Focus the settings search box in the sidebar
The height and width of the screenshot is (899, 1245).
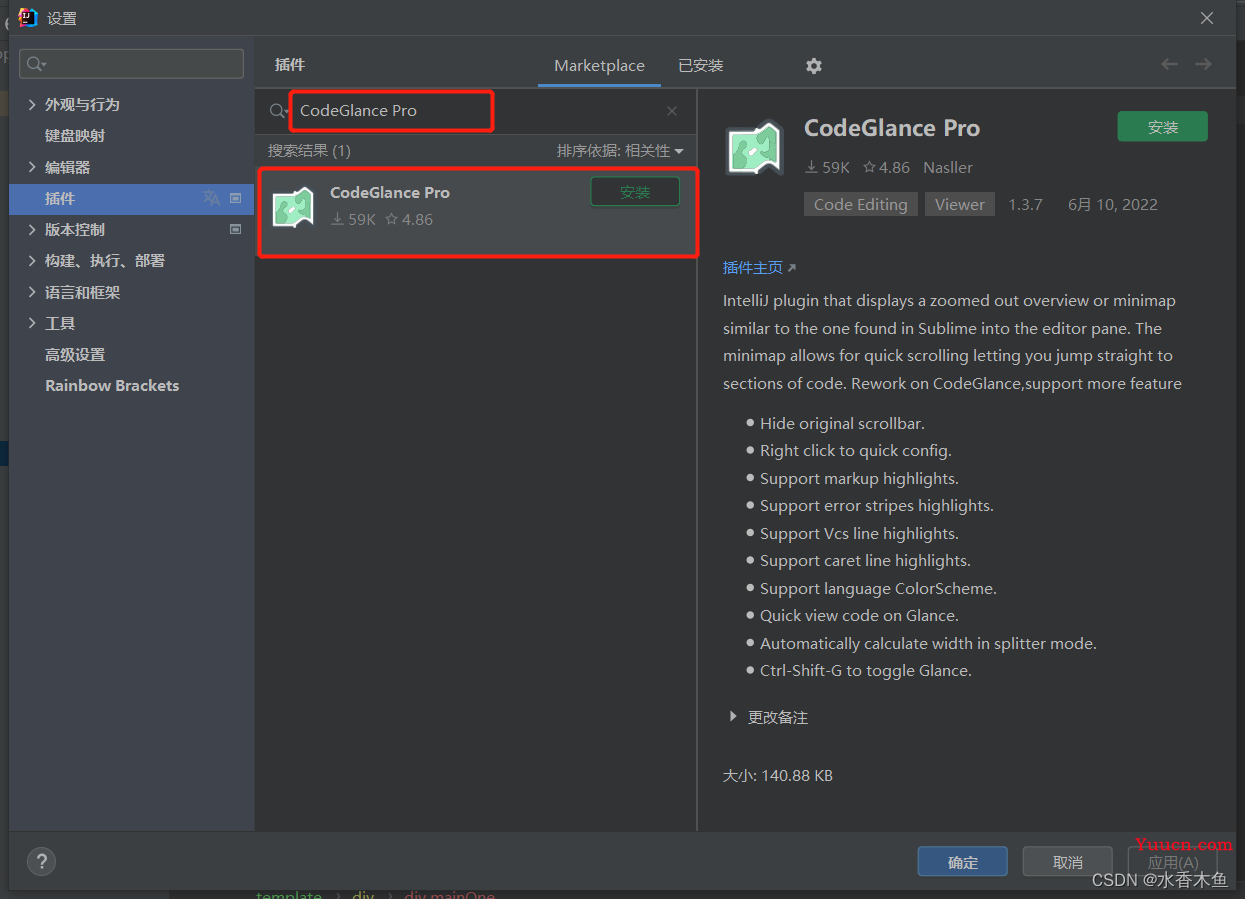pyautogui.click(x=131, y=64)
